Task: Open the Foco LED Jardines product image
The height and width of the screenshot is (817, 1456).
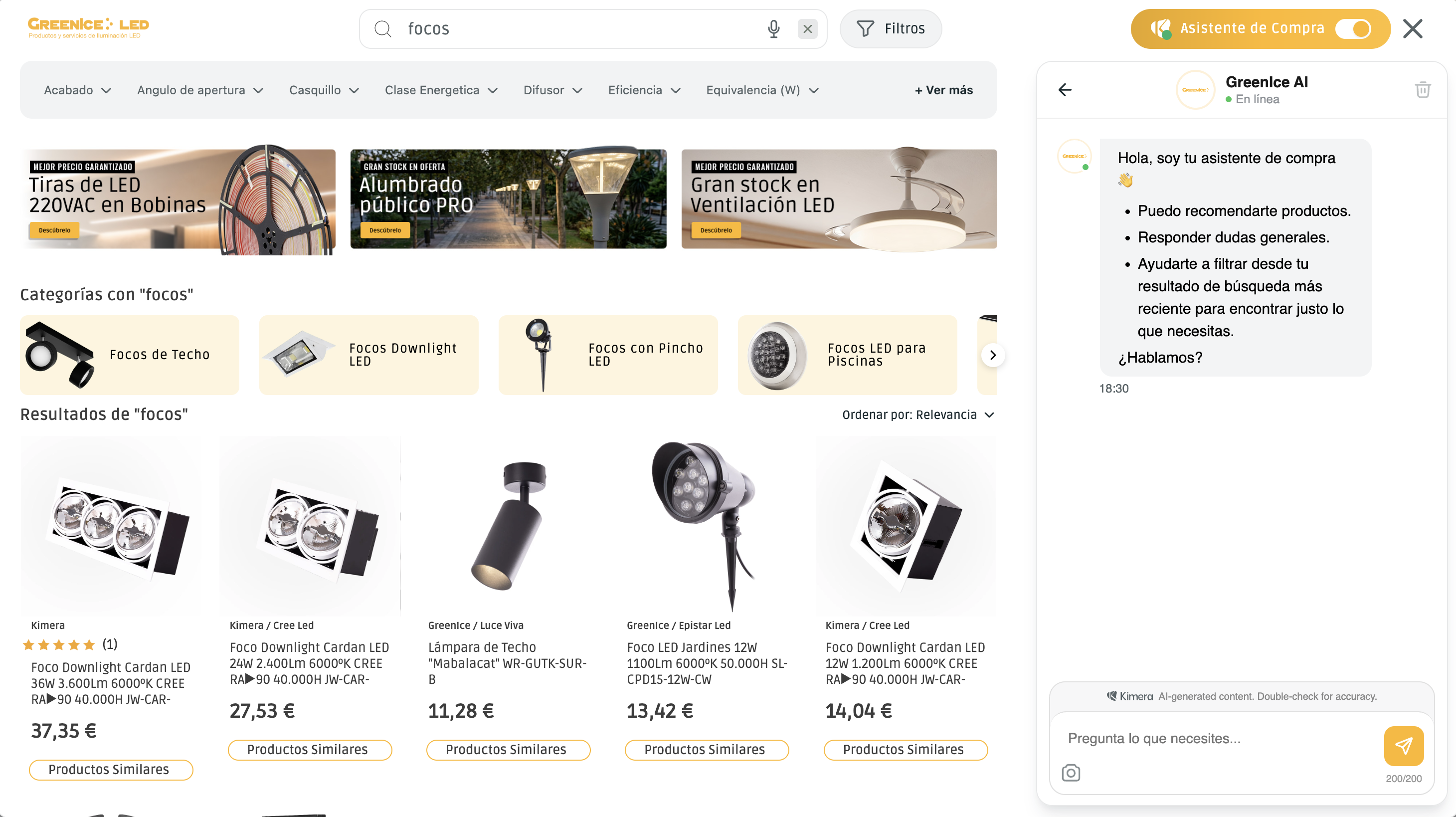Action: point(707,526)
